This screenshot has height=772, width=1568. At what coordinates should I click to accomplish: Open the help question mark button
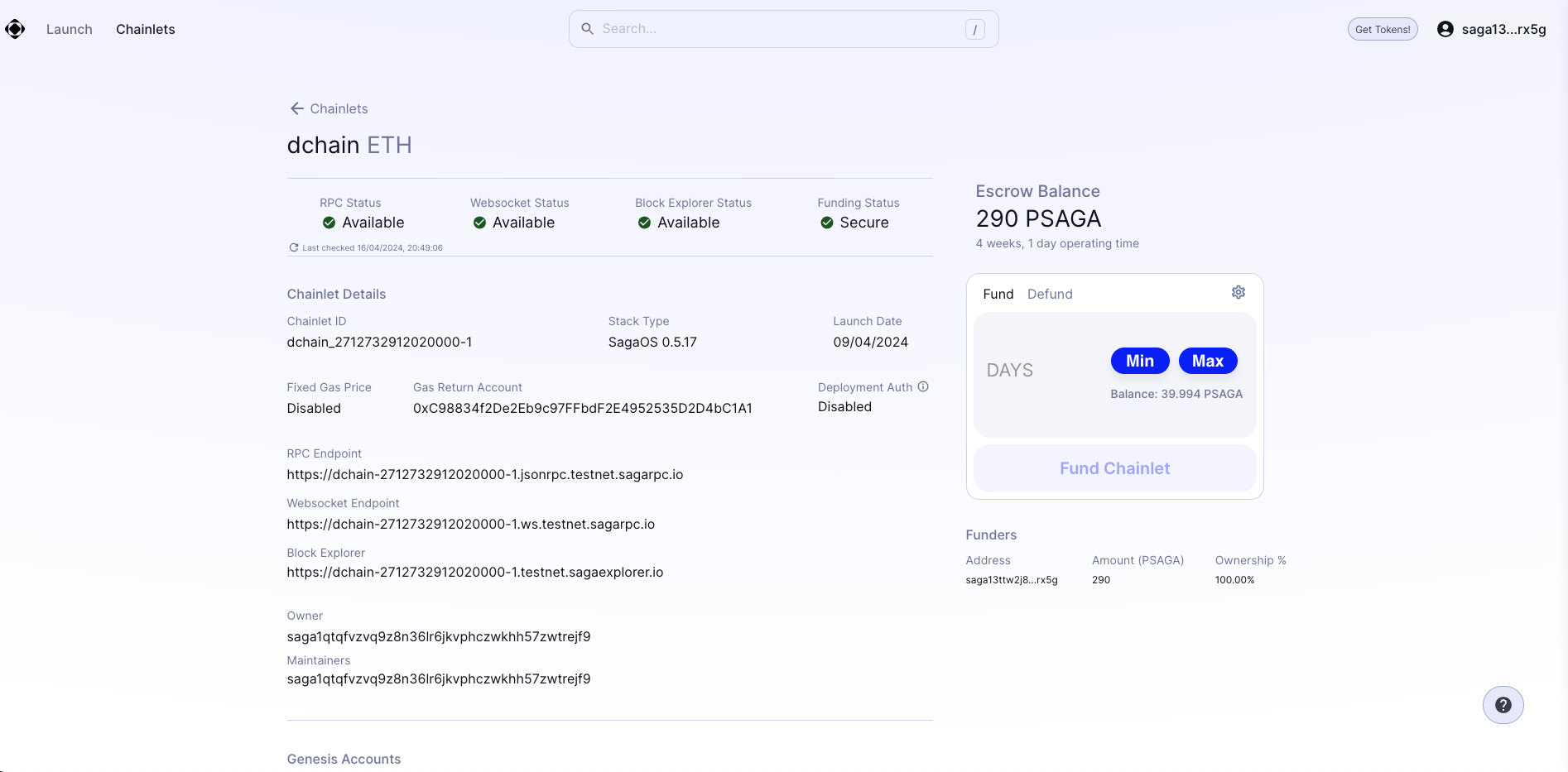click(x=1503, y=705)
